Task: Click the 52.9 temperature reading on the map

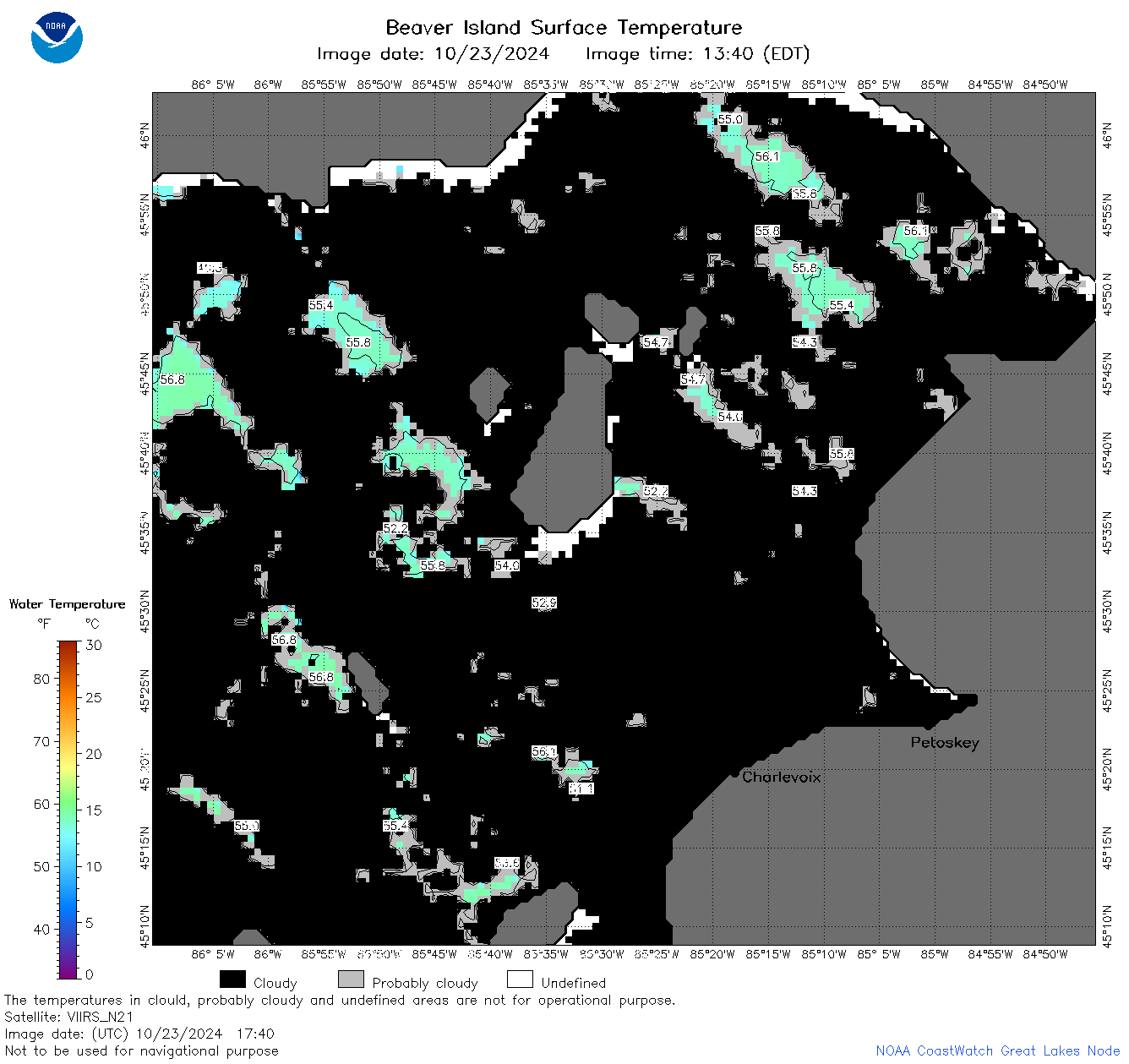Action: [x=544, y=603]
